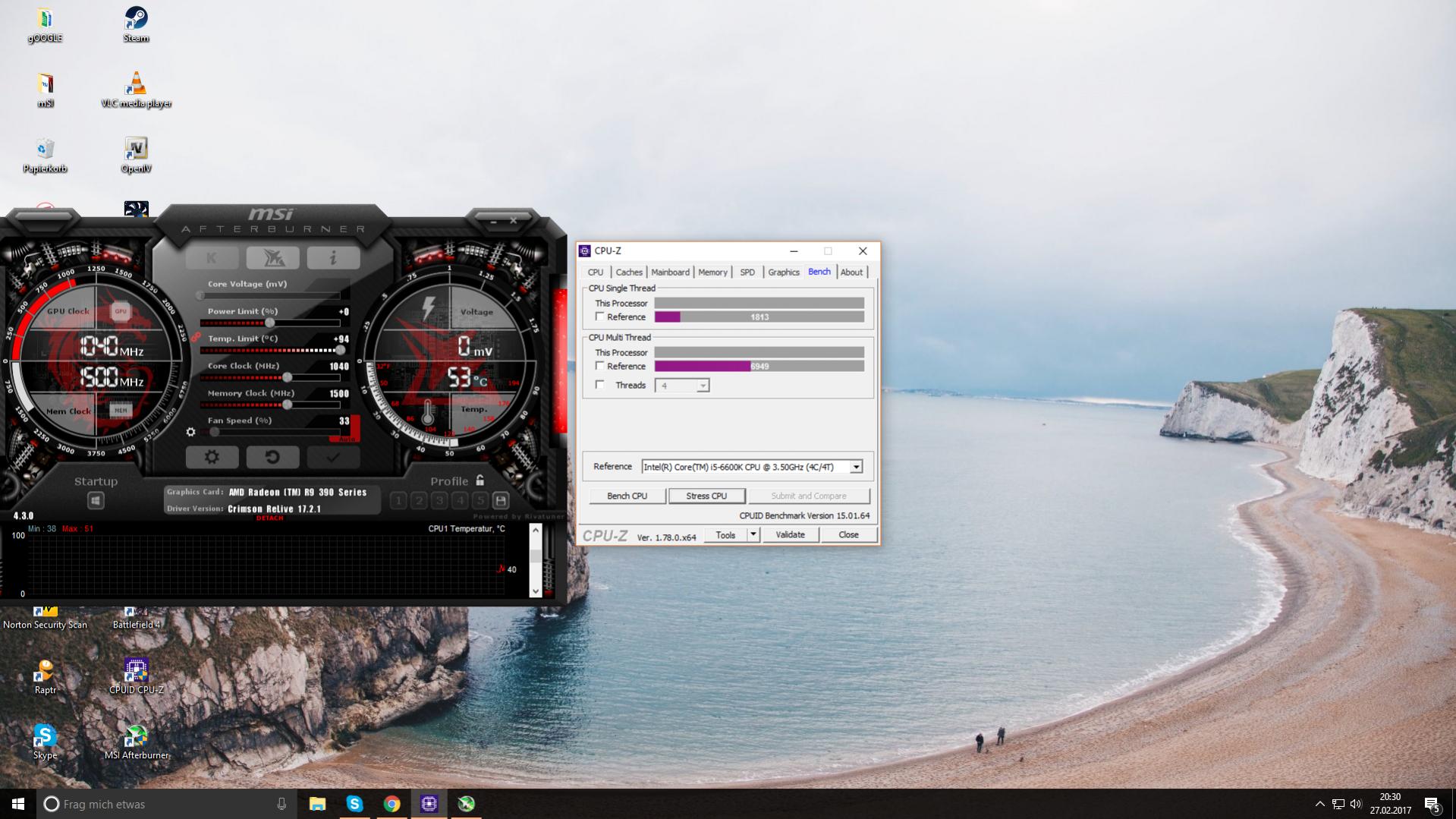This screenshot has height=819, width=1456.
Task: Minimize the MSI Afterburner window
Action: pos(493,222)
